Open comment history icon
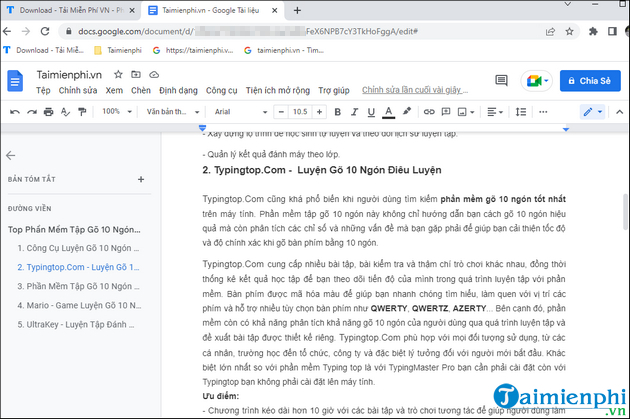Screen dimensions: 630x419 501,80
